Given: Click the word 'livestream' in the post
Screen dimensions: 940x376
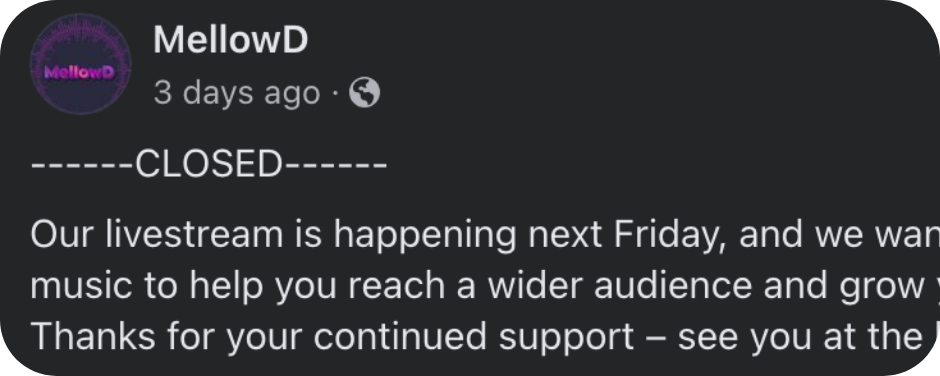Looking at the screenshot, I should tap(194, 234).
